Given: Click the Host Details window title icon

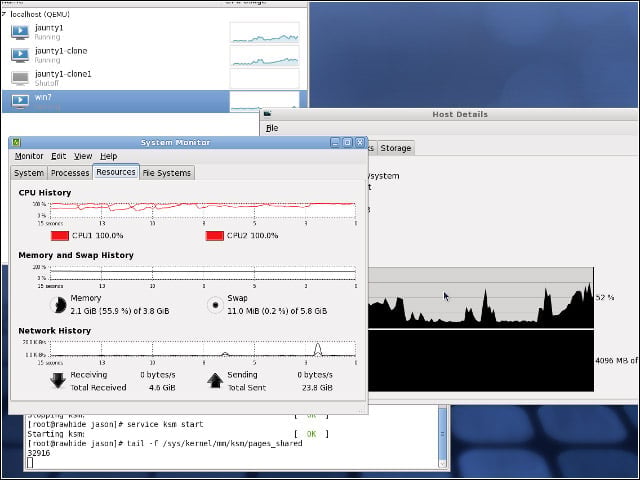Looking at the screenshot, I should click(x=267, y=114).
